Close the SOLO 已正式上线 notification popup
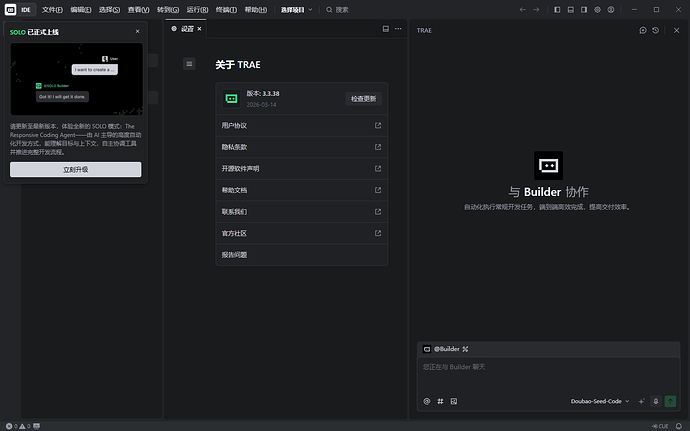The image size is (690, 431). (137, 31)
